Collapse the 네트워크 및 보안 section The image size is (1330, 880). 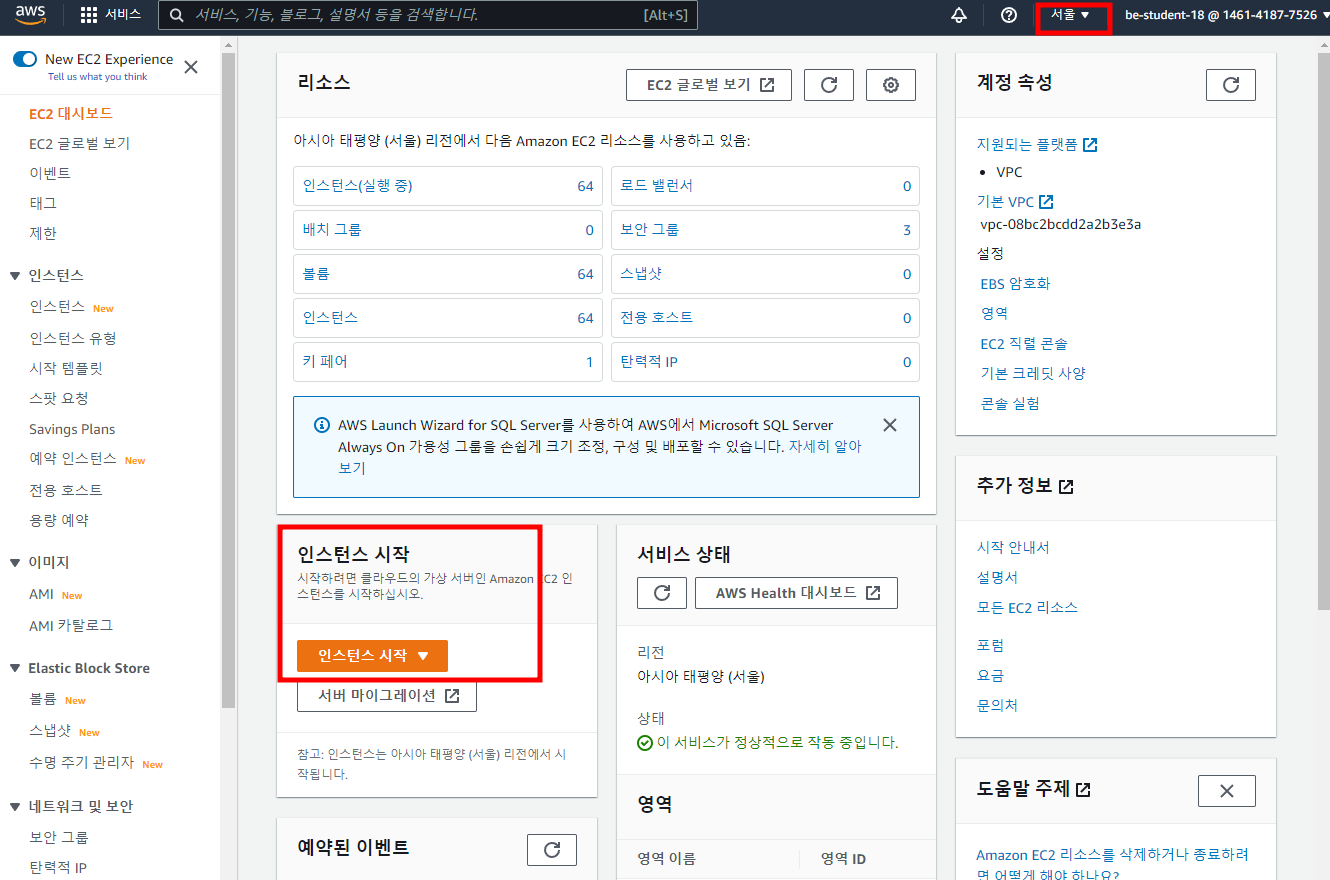click(x=14, y=806)
